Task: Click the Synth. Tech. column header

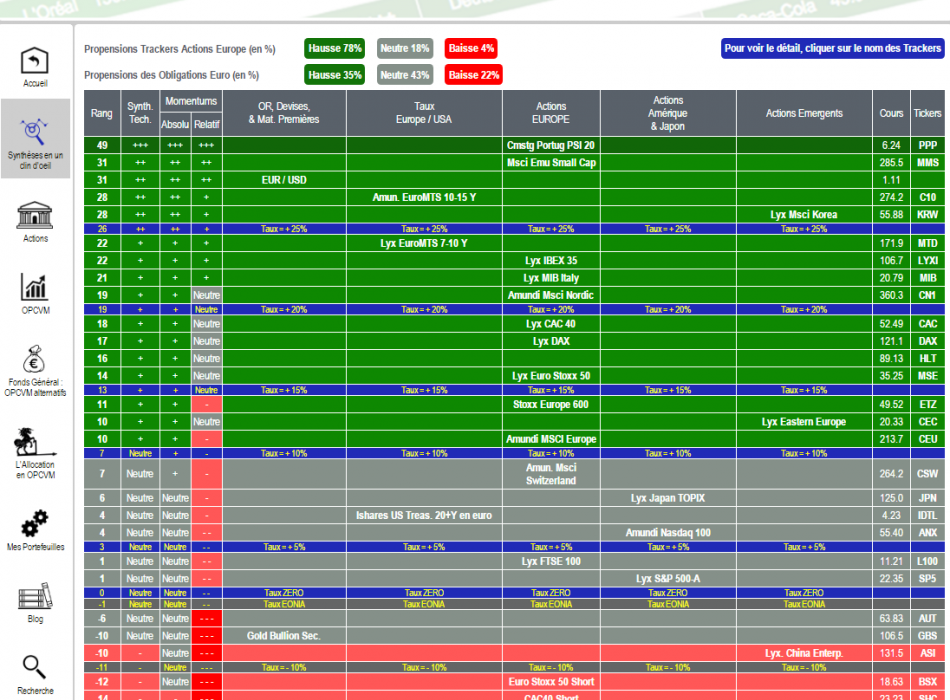Action: point(140,113)
